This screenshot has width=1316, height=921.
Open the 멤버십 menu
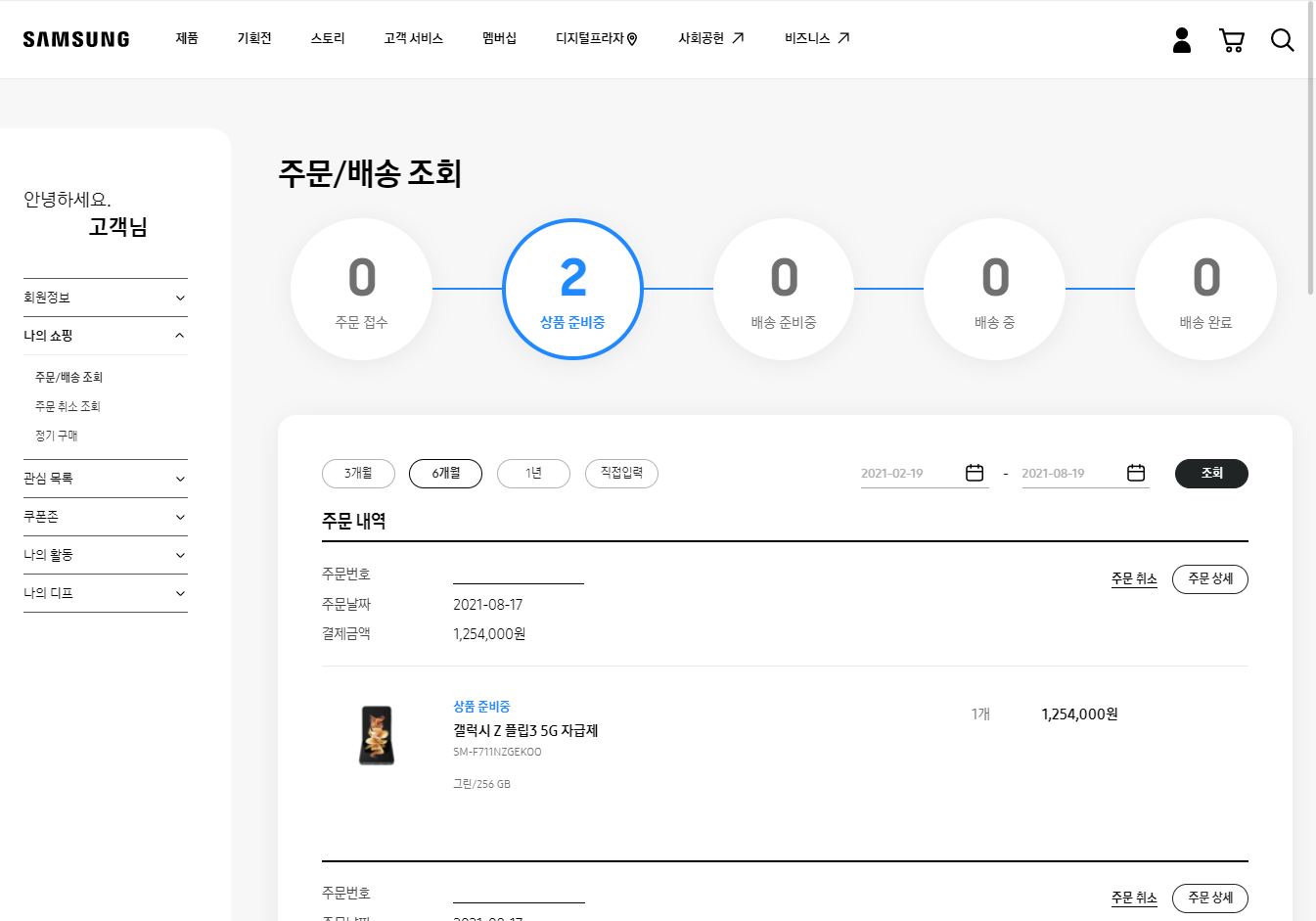coord(499,38)
